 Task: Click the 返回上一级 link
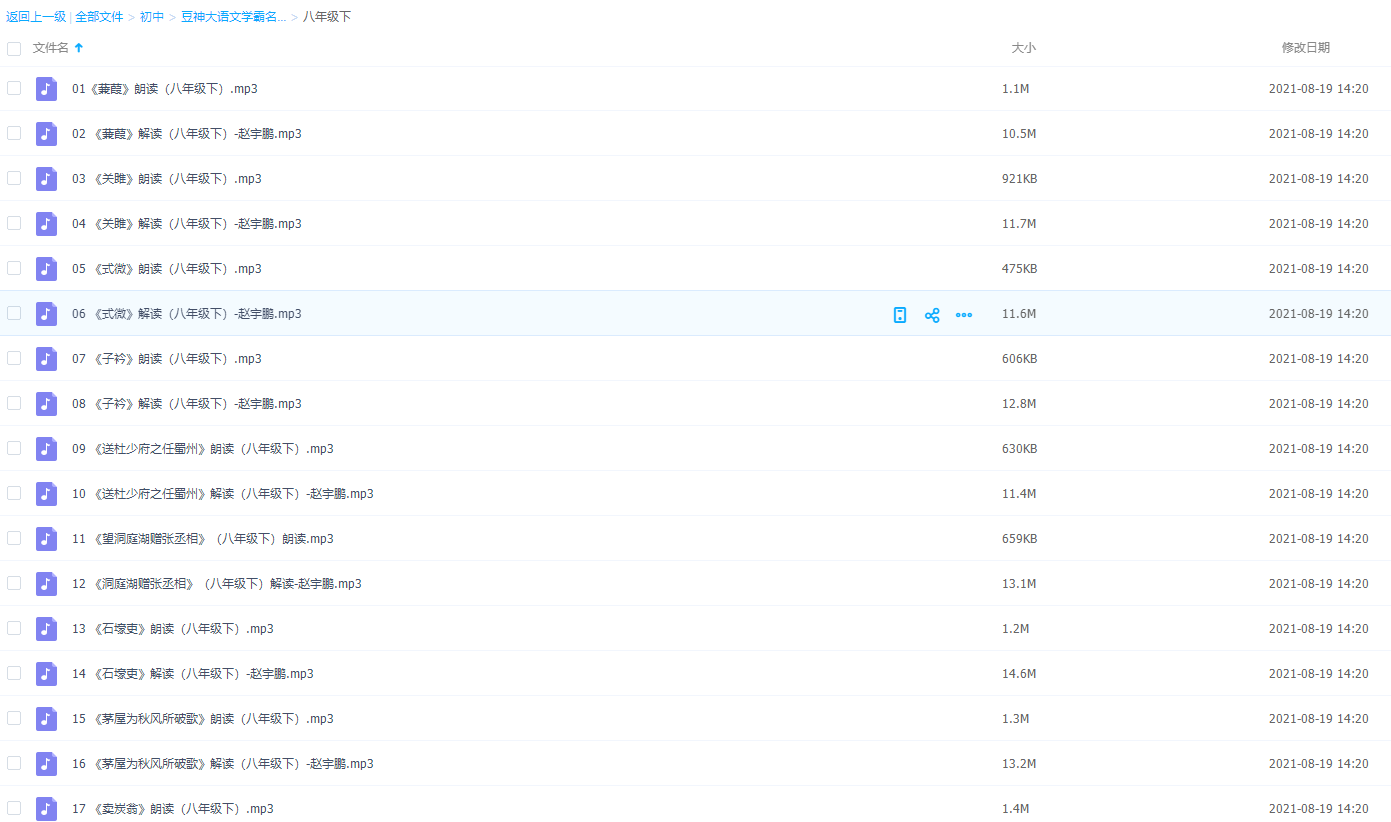tap(36, 17)
